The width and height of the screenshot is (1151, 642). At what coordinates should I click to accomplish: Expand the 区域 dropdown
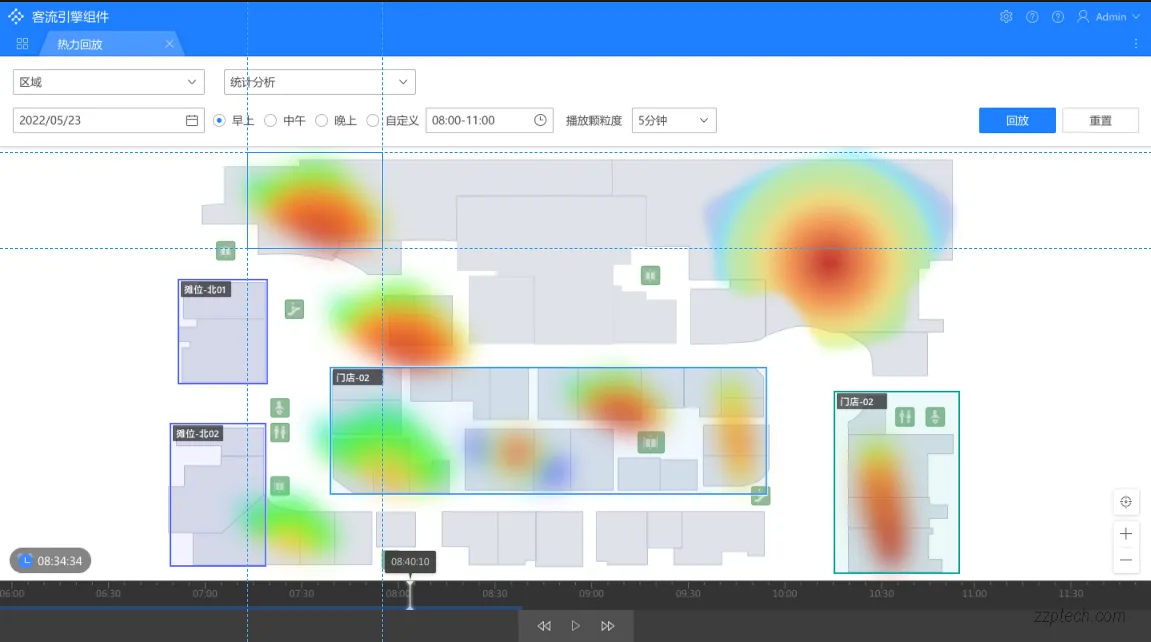[x=108, y=82]
